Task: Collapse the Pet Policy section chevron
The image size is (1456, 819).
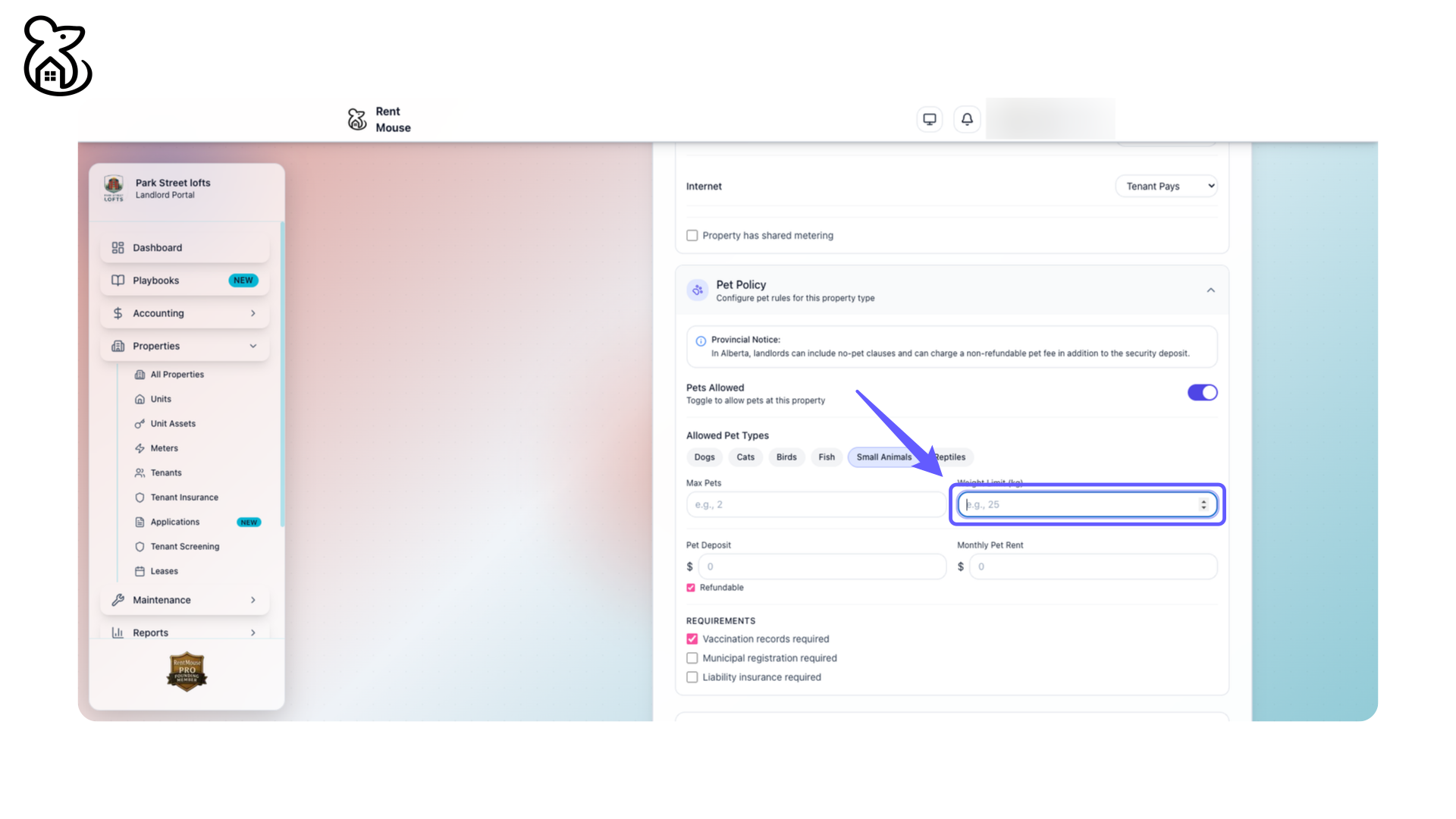Action: click(1211, 290)
